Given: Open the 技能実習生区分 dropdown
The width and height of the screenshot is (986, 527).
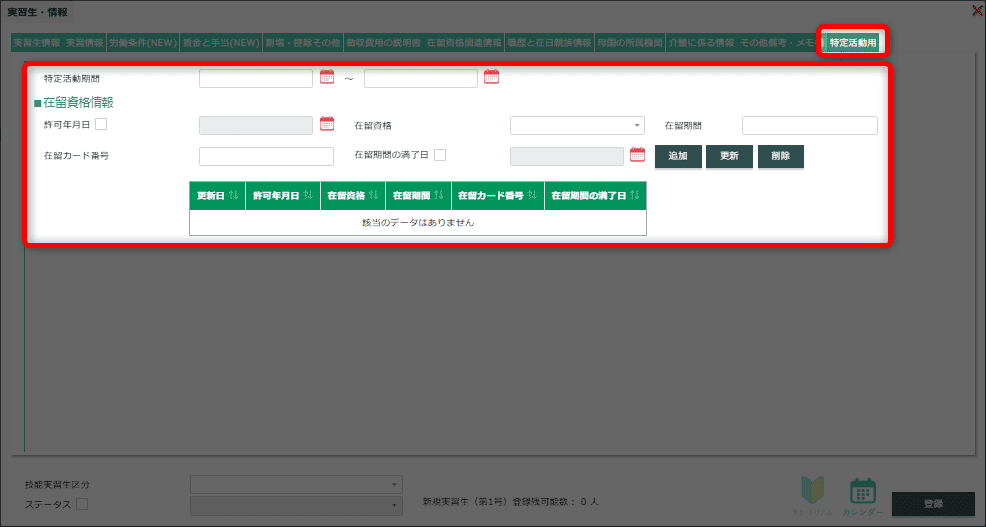Looking at the screenshot, I should click(x=296, y=484).
